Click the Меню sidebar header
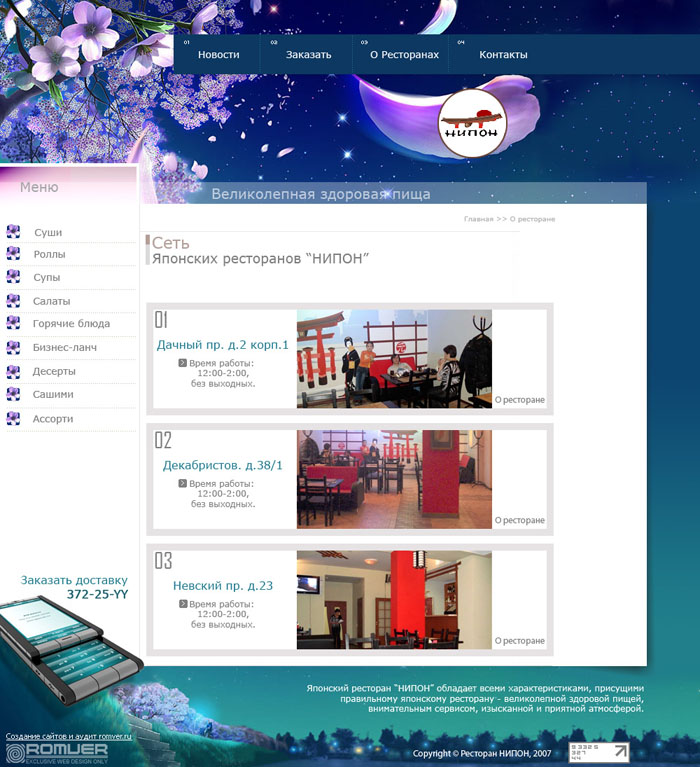Image resolution: width=700 pixels, height=767 pixels. [39, 187]
